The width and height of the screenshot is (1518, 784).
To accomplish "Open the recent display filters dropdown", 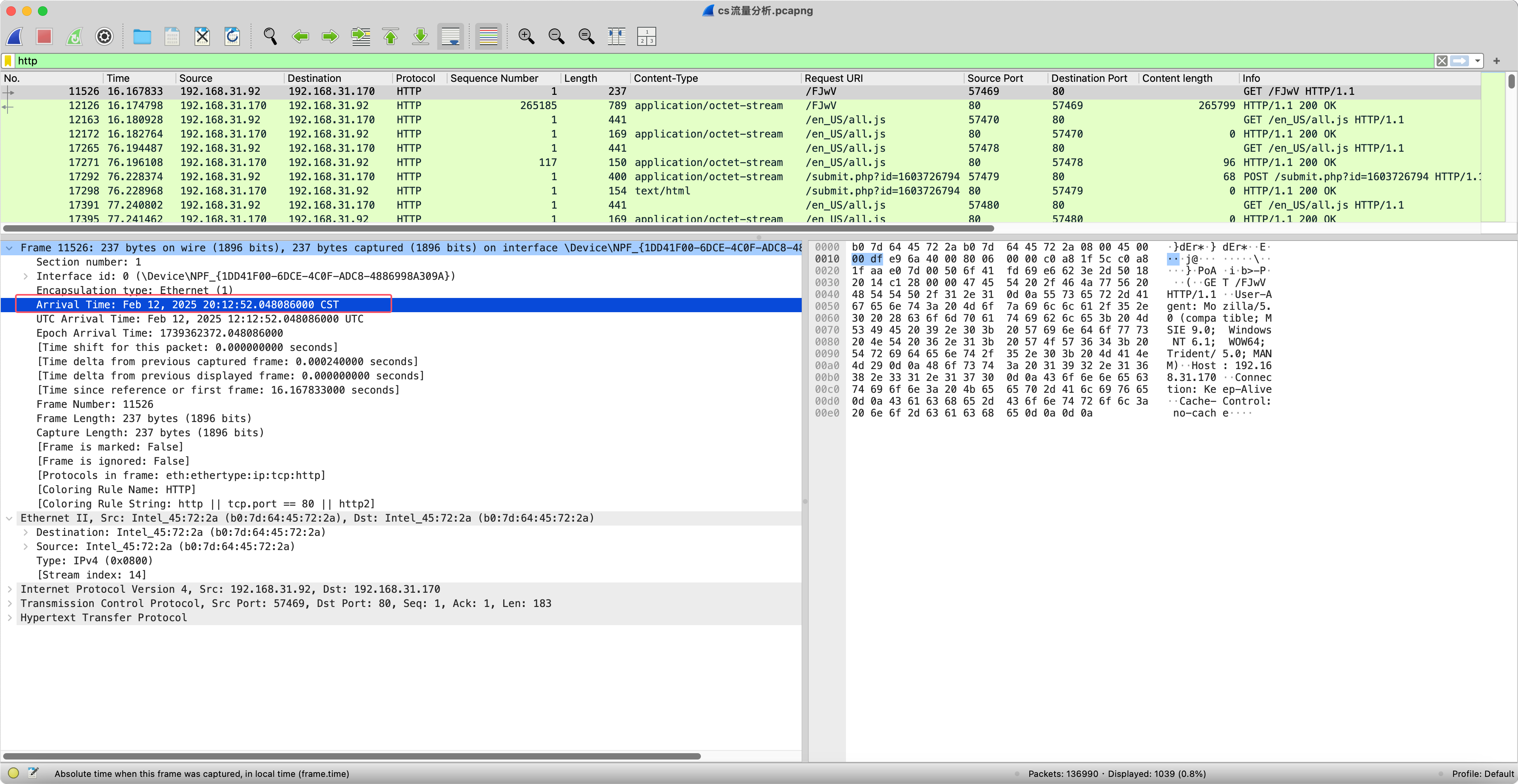I will pos(1477,61).
